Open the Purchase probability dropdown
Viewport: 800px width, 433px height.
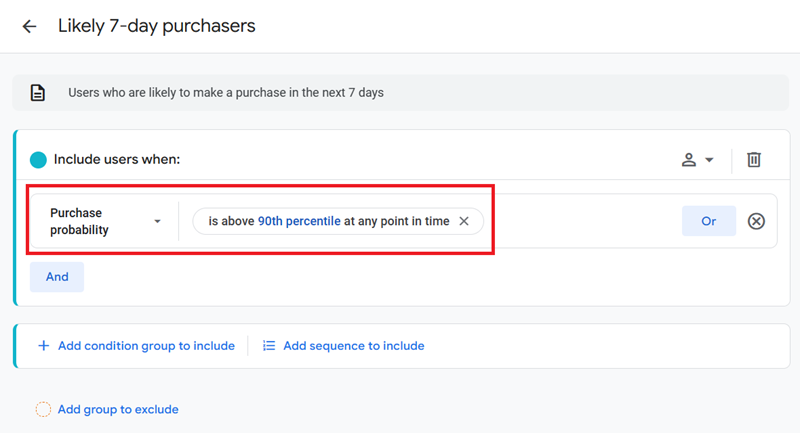pos(105,221)
